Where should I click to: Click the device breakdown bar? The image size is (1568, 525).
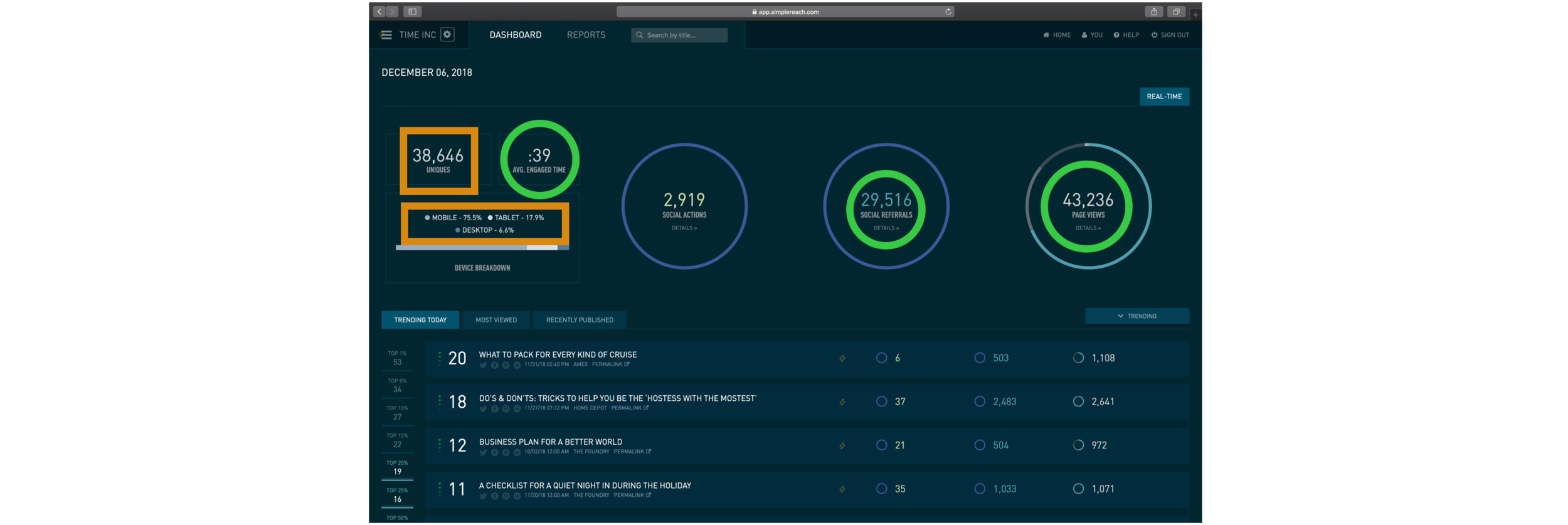[x=482, y=248]
